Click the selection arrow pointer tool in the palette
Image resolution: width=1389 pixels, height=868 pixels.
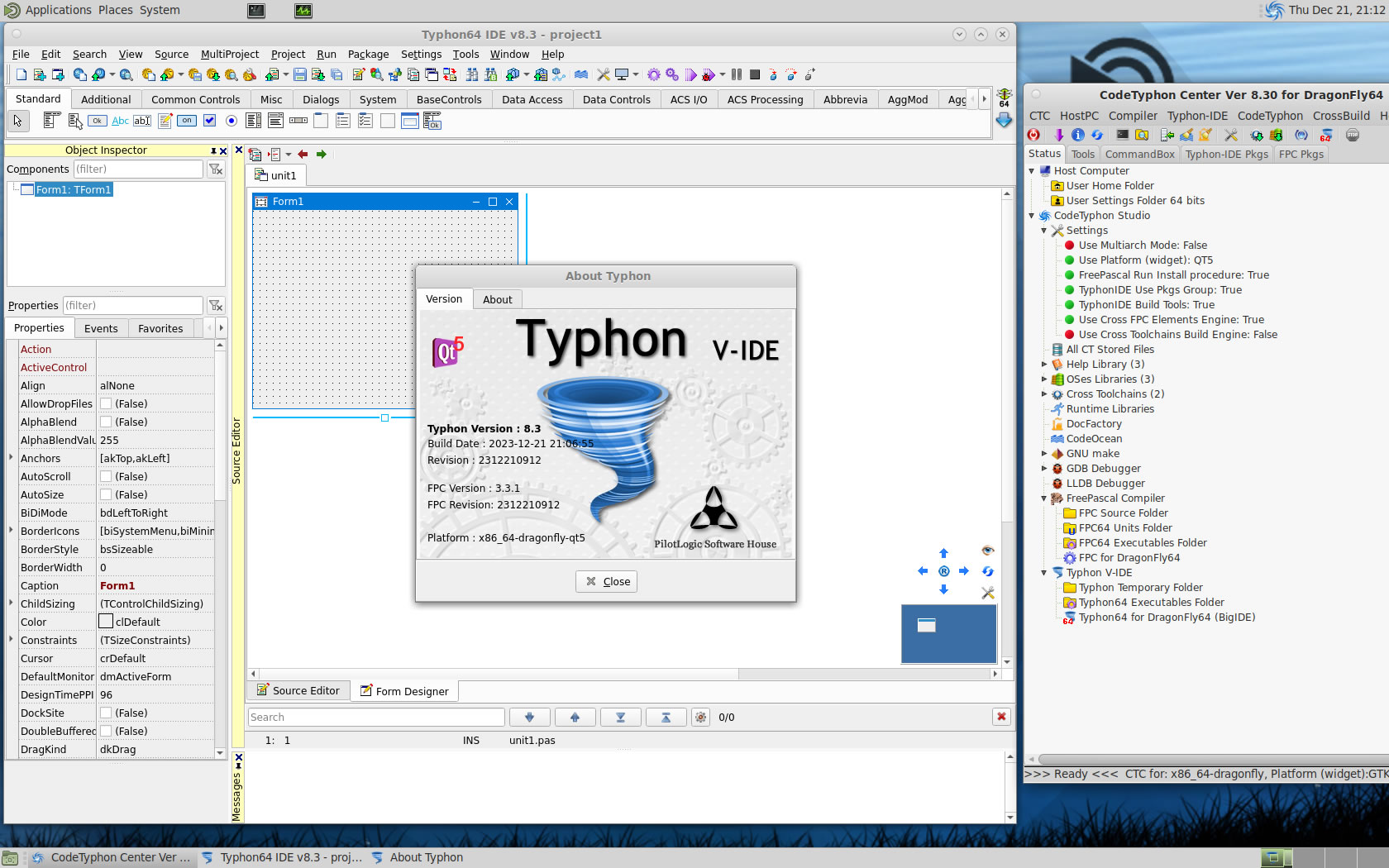coord(18,121)
